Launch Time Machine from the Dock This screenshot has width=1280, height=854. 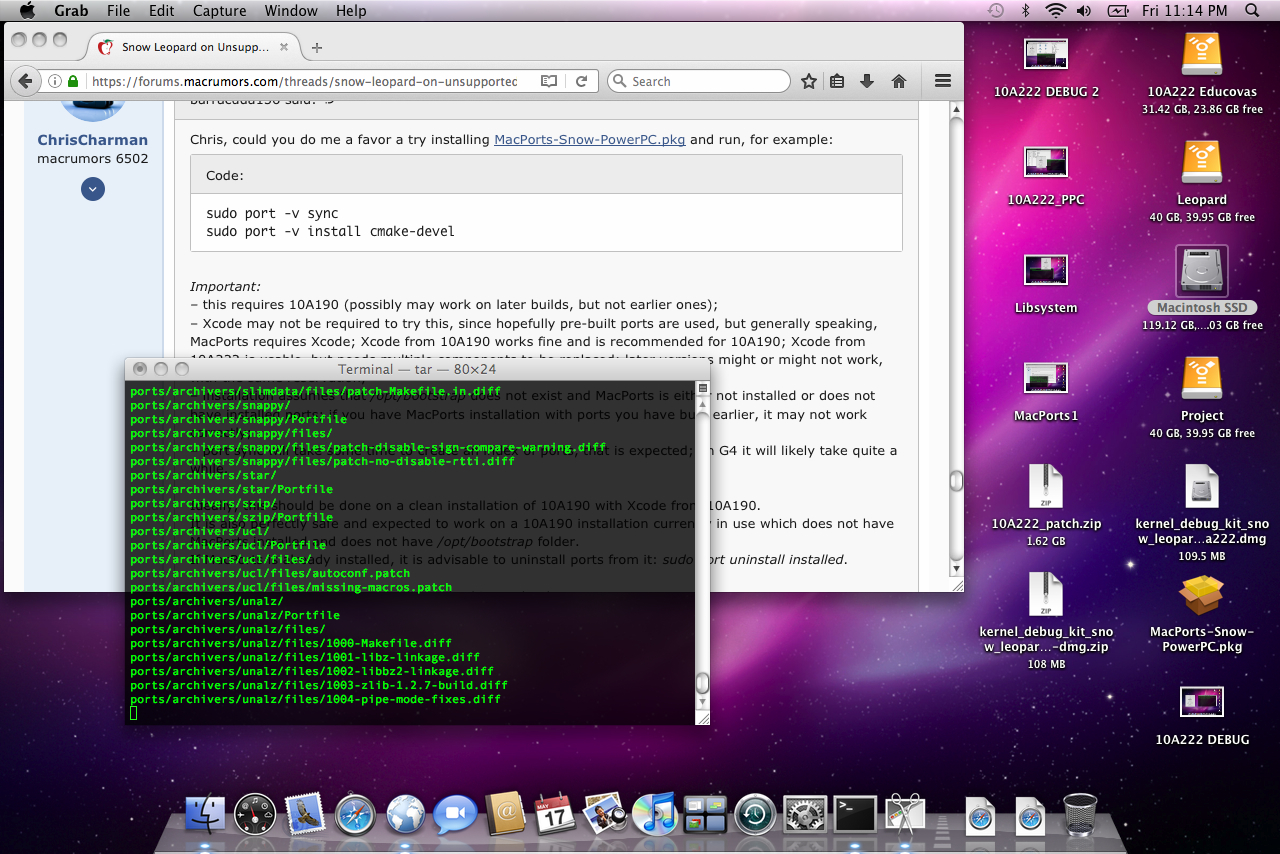(x=755, y=813)
